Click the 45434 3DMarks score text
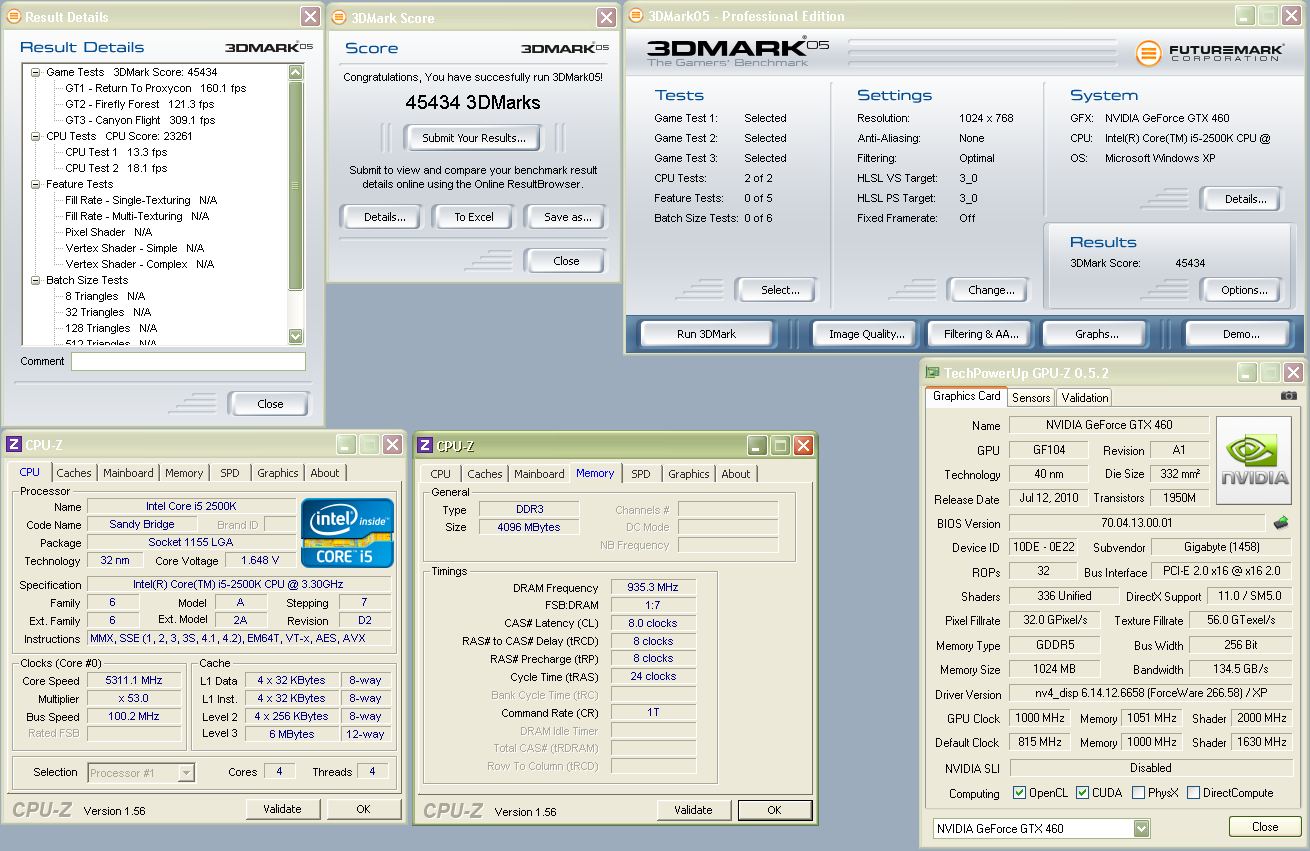The width and height of the screenshot is (1310, 851). click(473, 102)
